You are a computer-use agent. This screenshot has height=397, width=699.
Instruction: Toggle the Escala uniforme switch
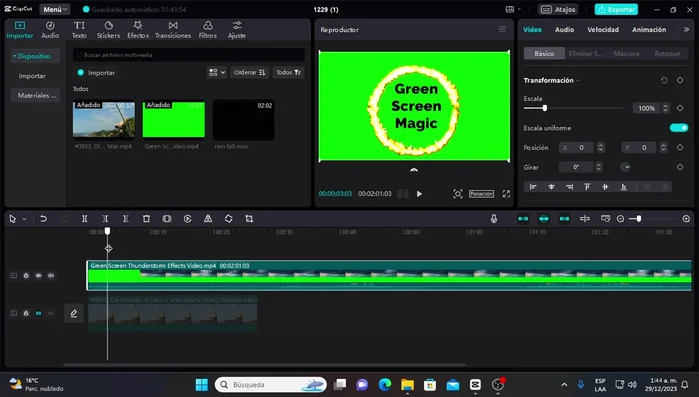[679, 128]
